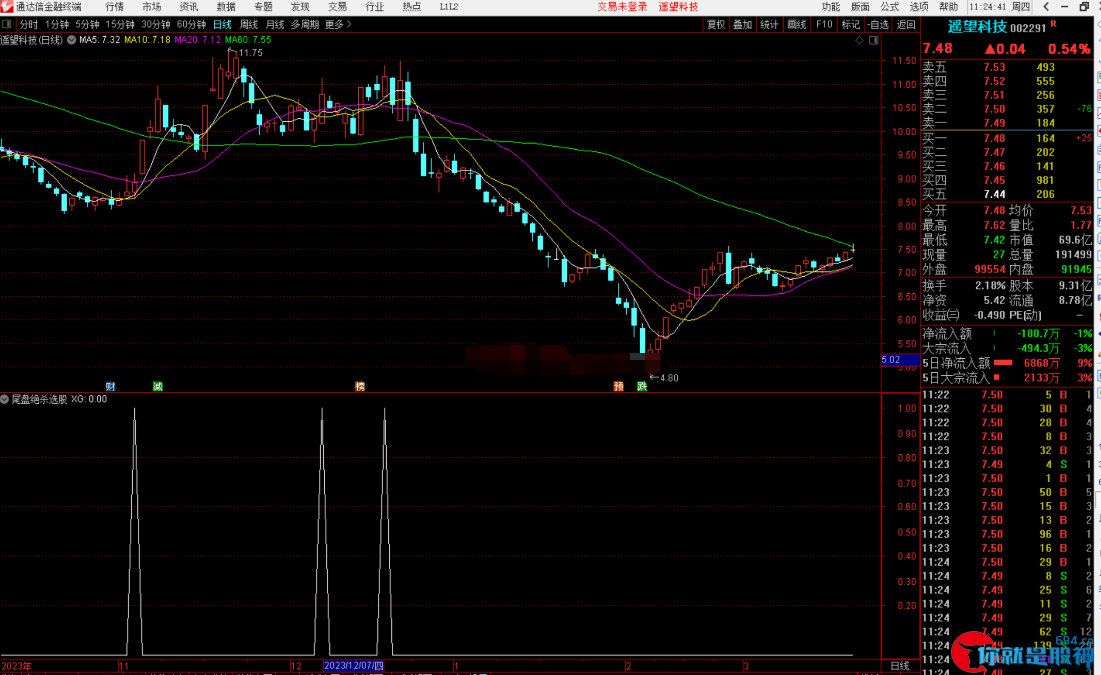Switch to the 5分钟 period tab
This screenshot has height=675, width=1101.
pos(87,25)
